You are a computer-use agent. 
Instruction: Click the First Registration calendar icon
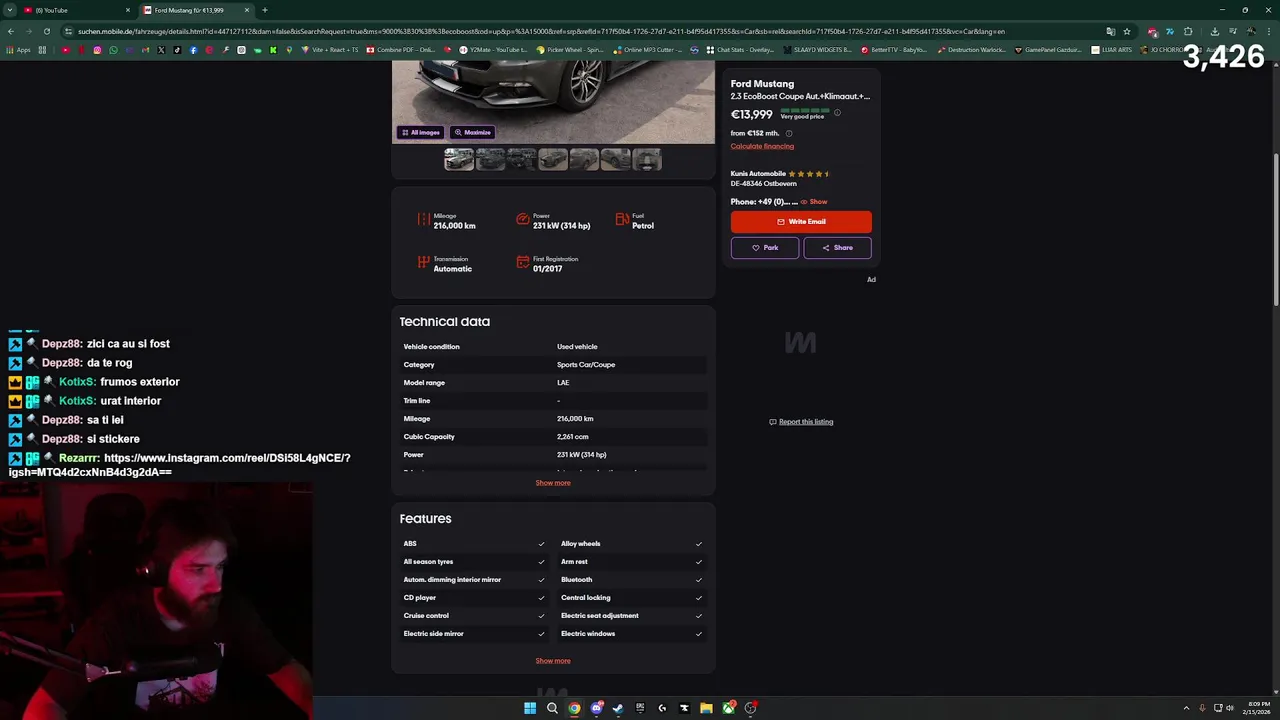click(523, 263)
